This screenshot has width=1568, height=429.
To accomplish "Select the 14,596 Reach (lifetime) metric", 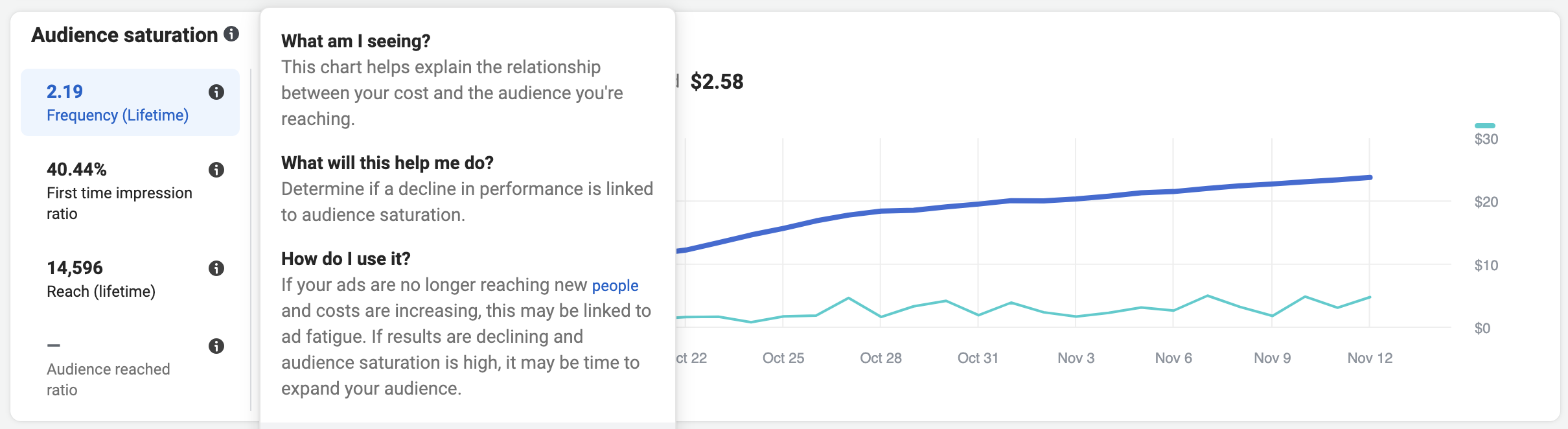I will 130,279.
